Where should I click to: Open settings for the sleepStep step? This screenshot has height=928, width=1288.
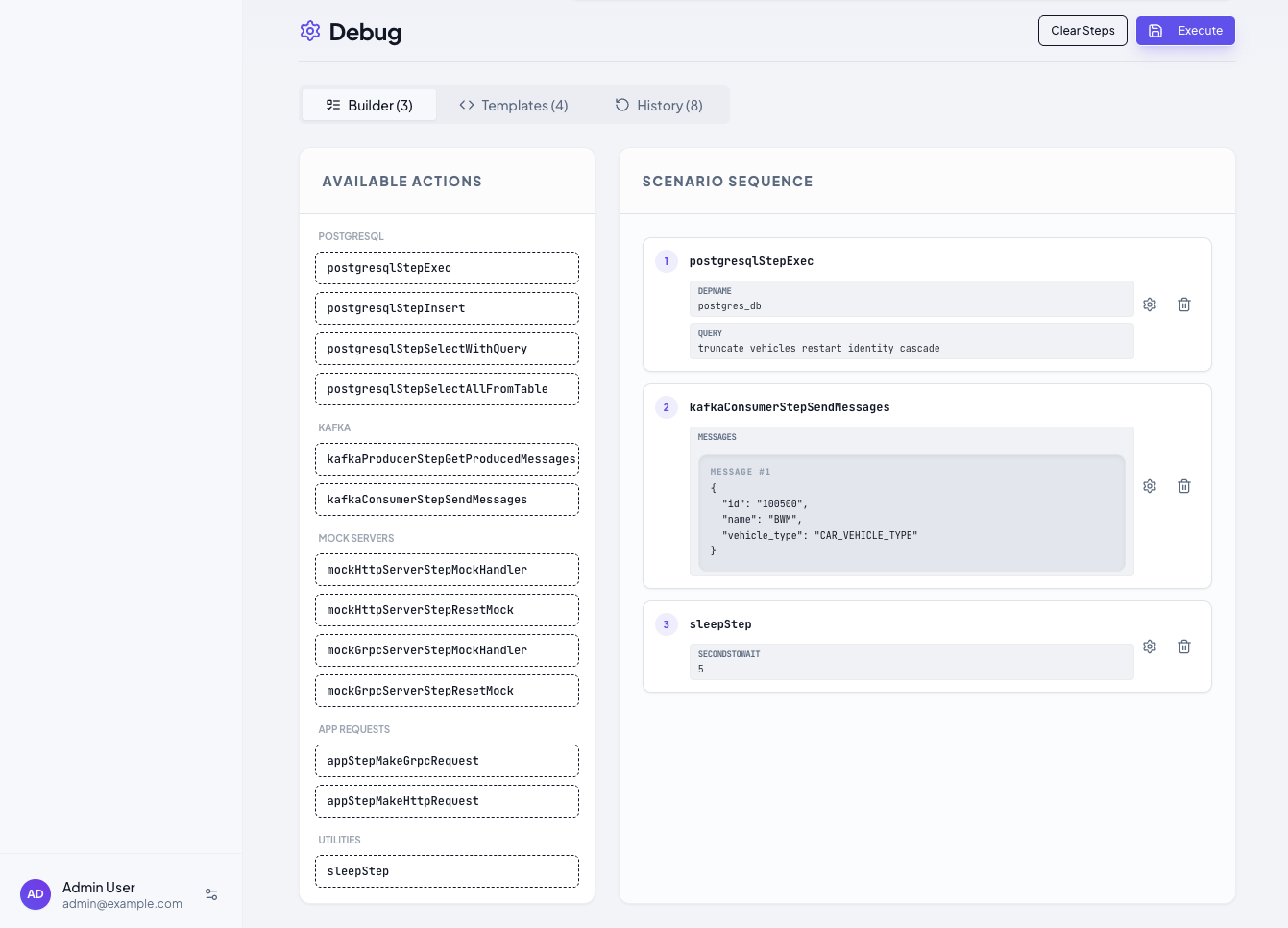coord(1150,647)
